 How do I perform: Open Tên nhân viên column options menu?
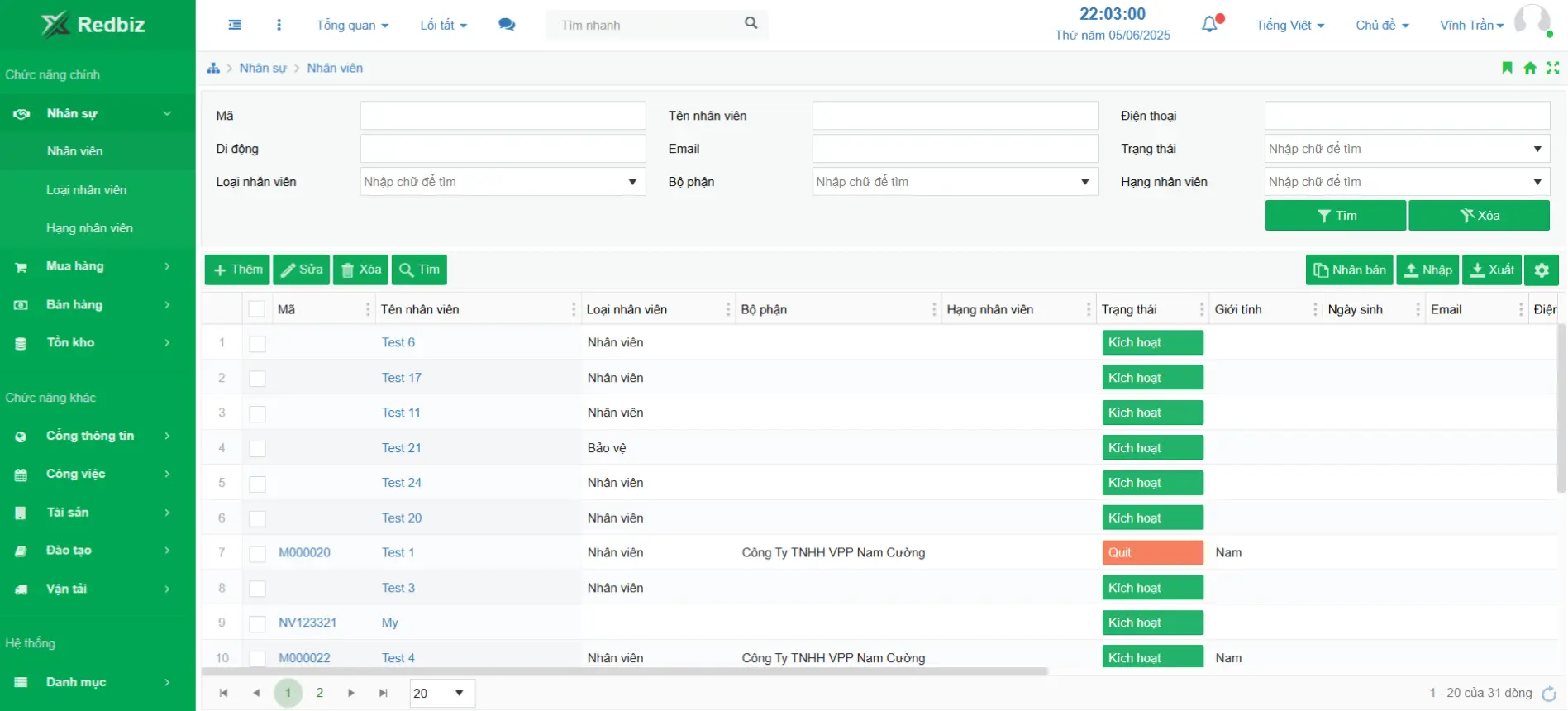coord(574,309)
